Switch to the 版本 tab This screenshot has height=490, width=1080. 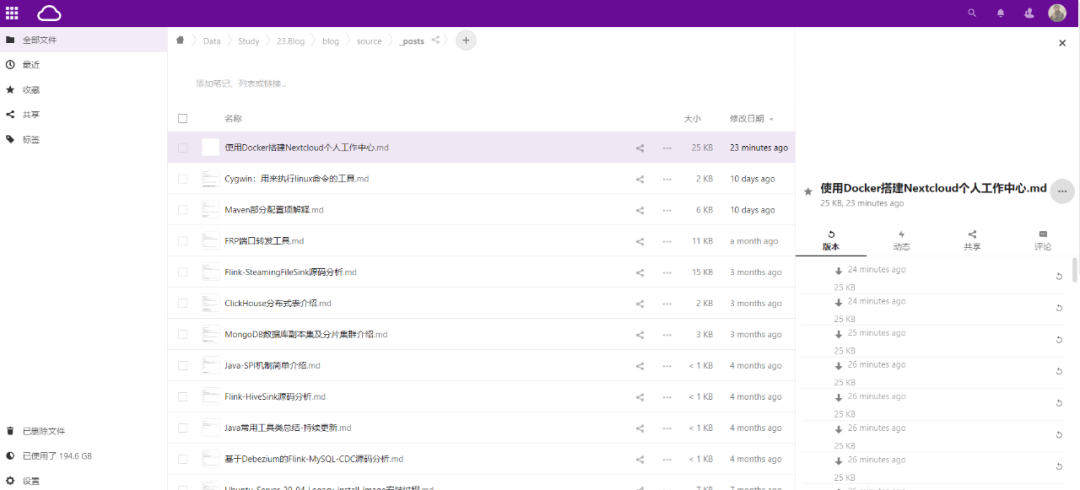[x=831, y=241]
